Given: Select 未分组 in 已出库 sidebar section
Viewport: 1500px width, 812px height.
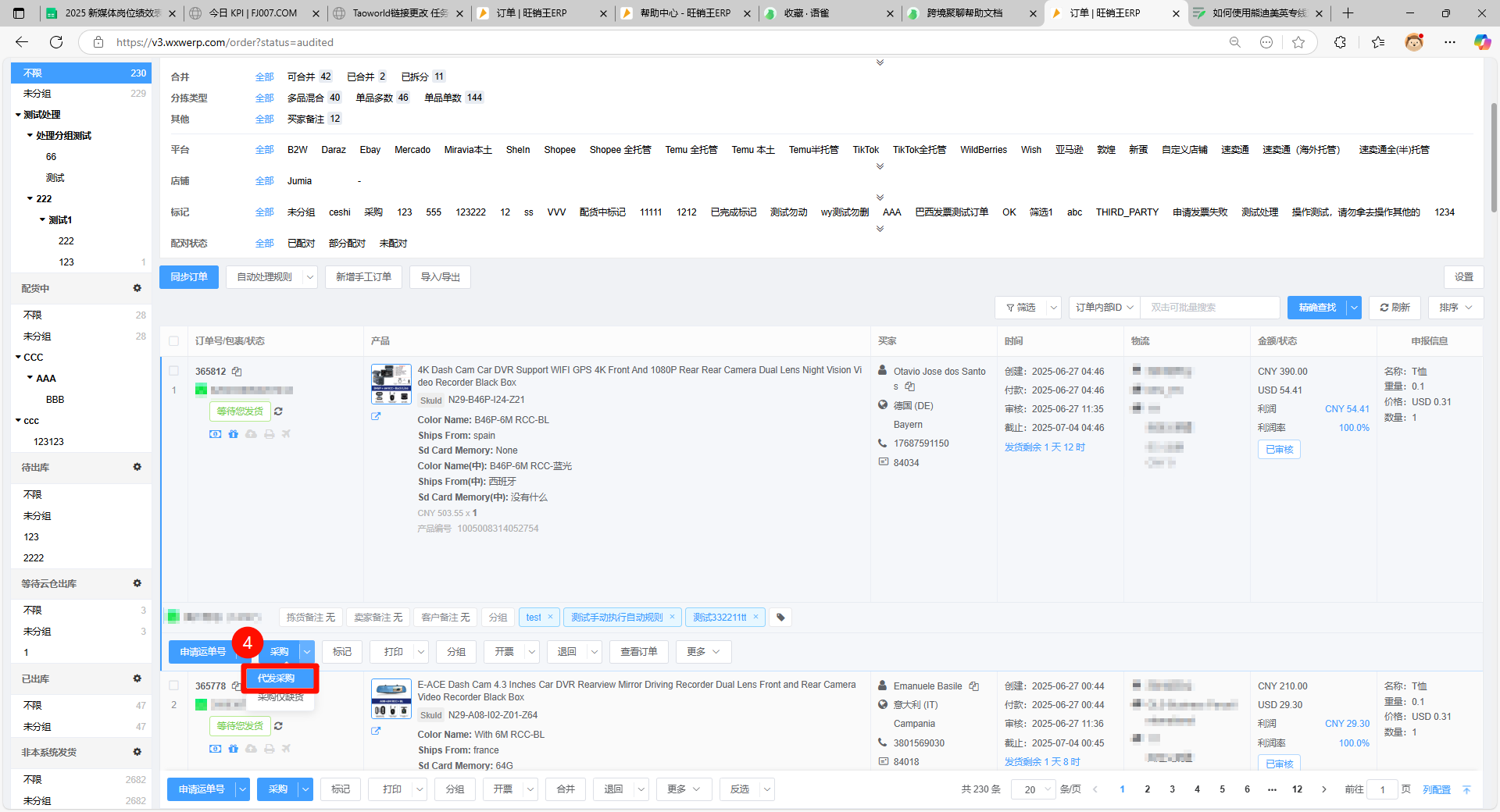Looking at the screenshot, I should pos(81,727).
